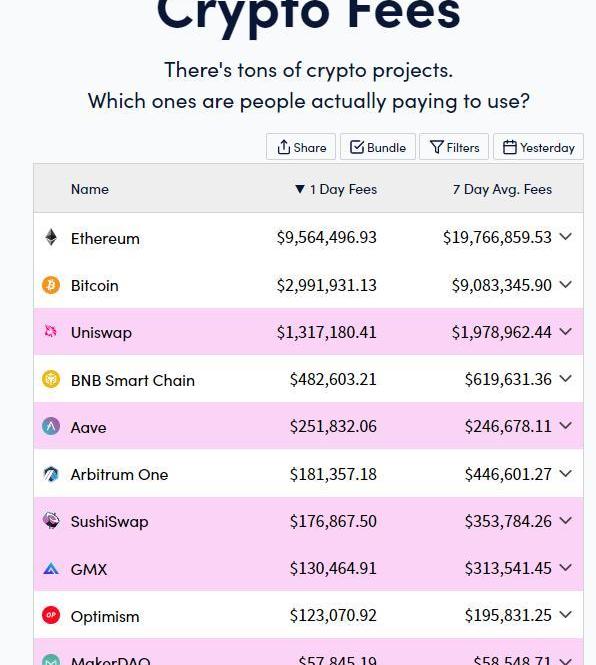Screen dimensions: 596x665
Task: Click the Share button
Action: tap(301, 147)
